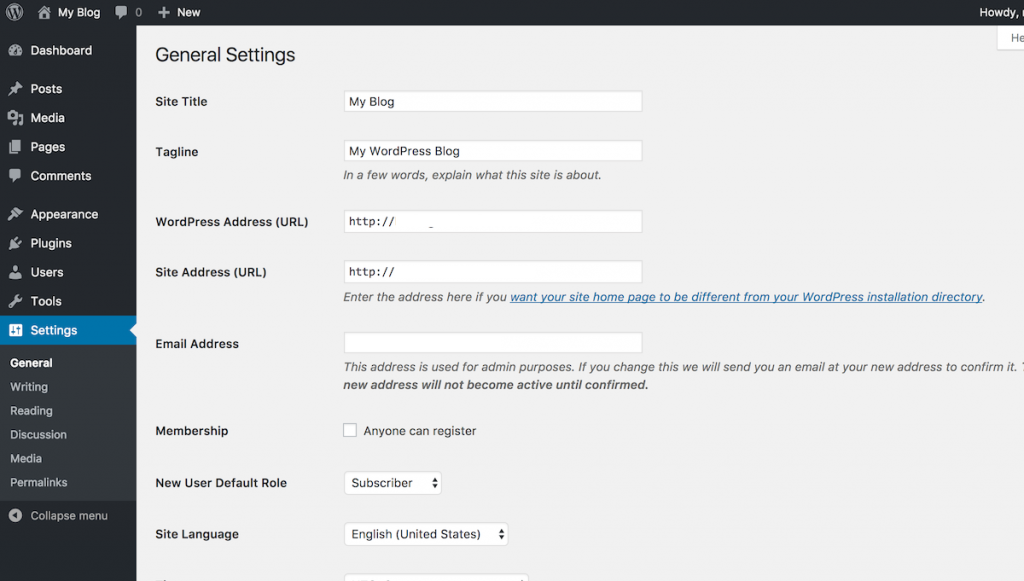The height and width of the screenshot is (581, 1024).
Task: Collapse the sidebar menu
Action: point(69,516)
